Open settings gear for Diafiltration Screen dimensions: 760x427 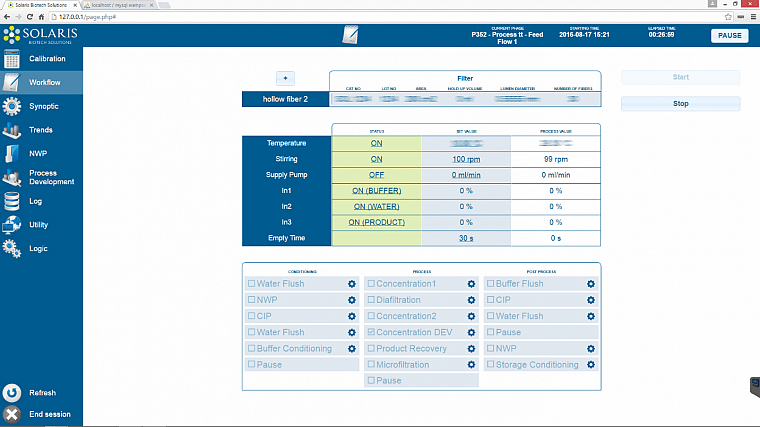[x=471, y=300]
